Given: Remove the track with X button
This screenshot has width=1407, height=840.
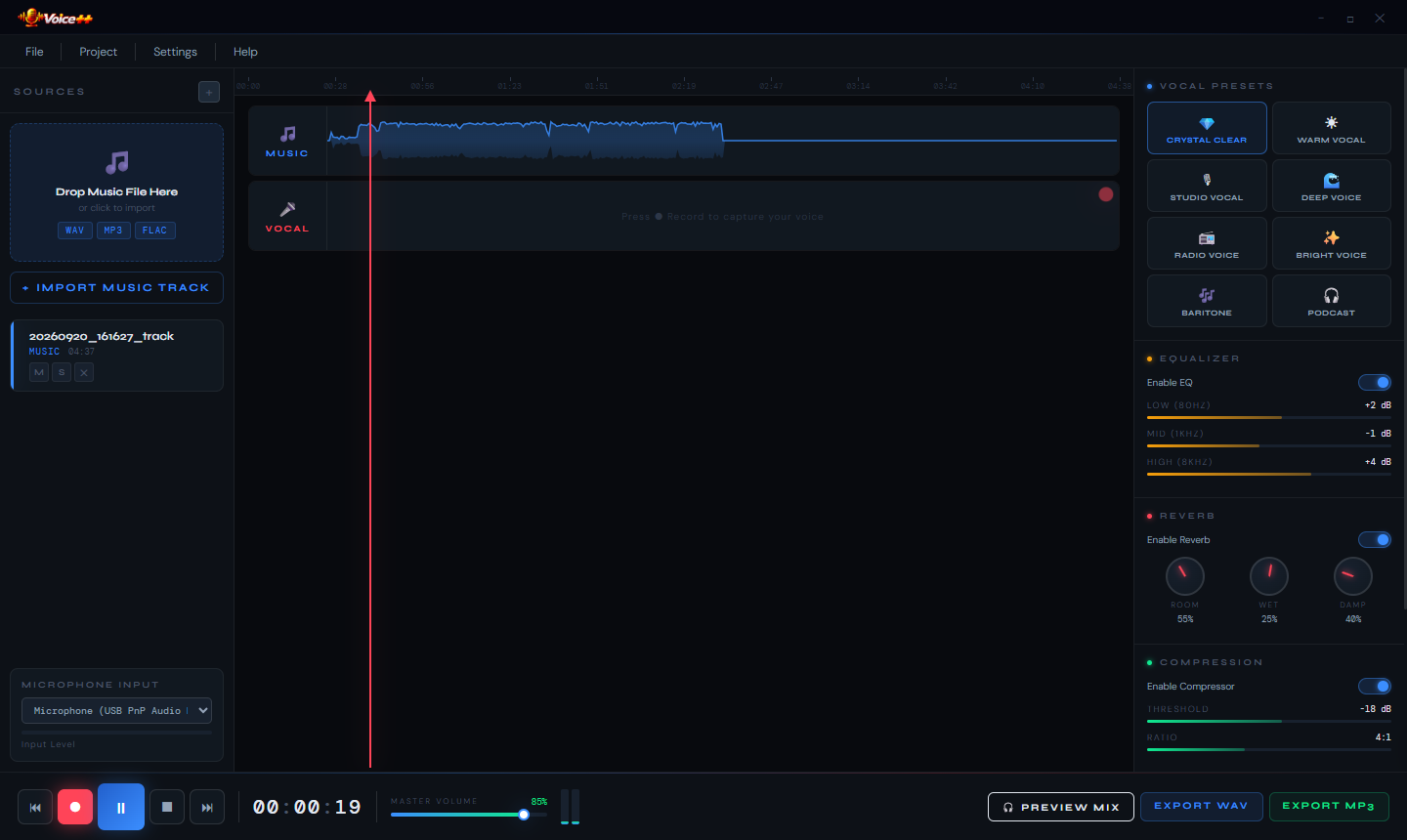Looking at the screenshot, I should [84, 372].
